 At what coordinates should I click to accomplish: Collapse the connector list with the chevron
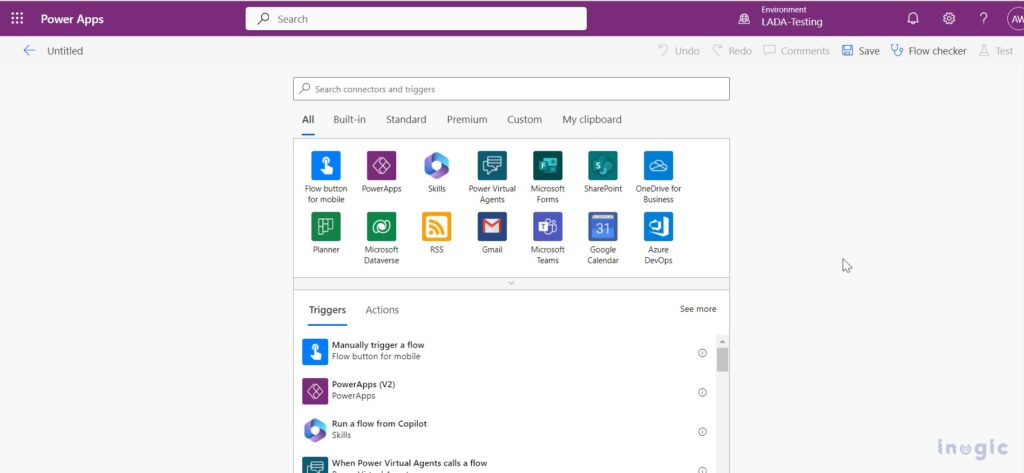click(511, 283)
